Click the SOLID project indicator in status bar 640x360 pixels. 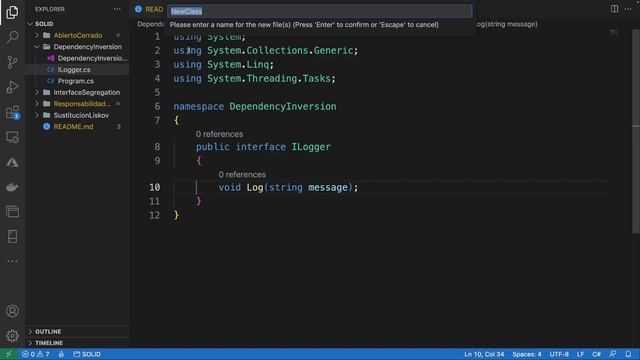(87, 354)
